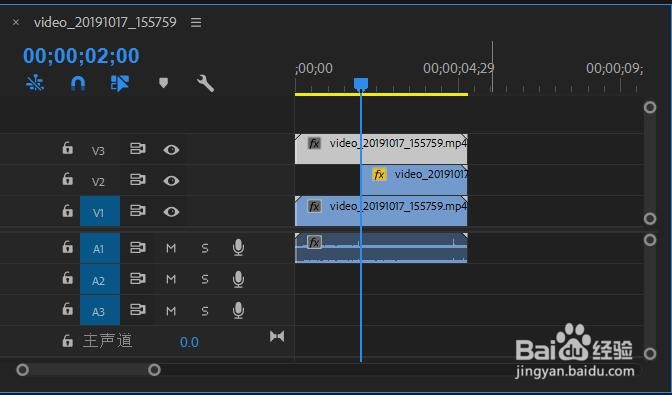Viewport: 672px width, 395px height.
Task: Open sequence panel menu hamburger icon
Action: point(196,22)
